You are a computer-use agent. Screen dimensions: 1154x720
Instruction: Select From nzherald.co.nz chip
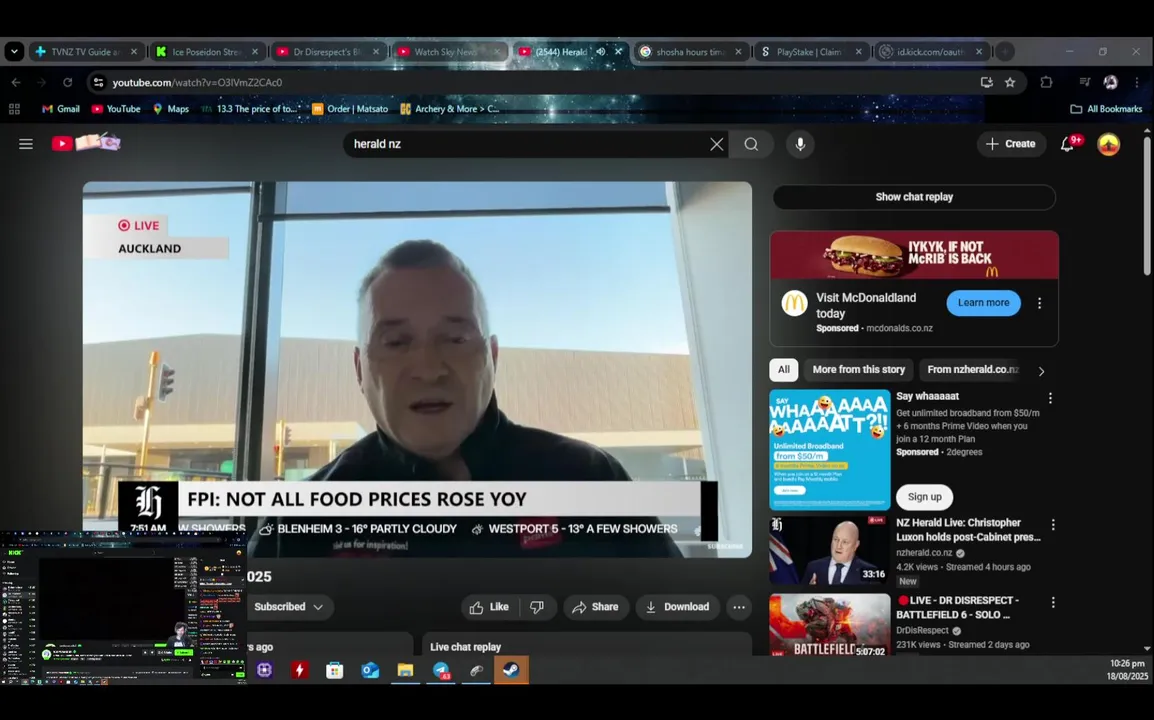click(973, 370)
